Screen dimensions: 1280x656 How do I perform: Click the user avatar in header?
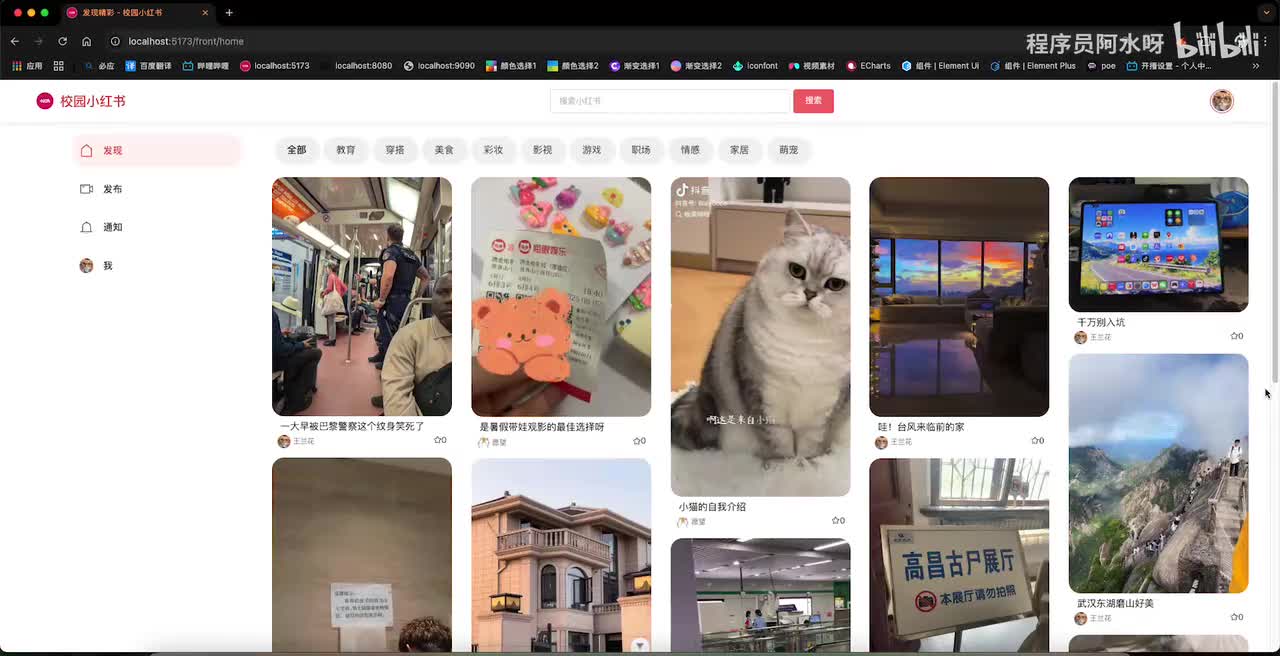click(x=1221, y=101)
